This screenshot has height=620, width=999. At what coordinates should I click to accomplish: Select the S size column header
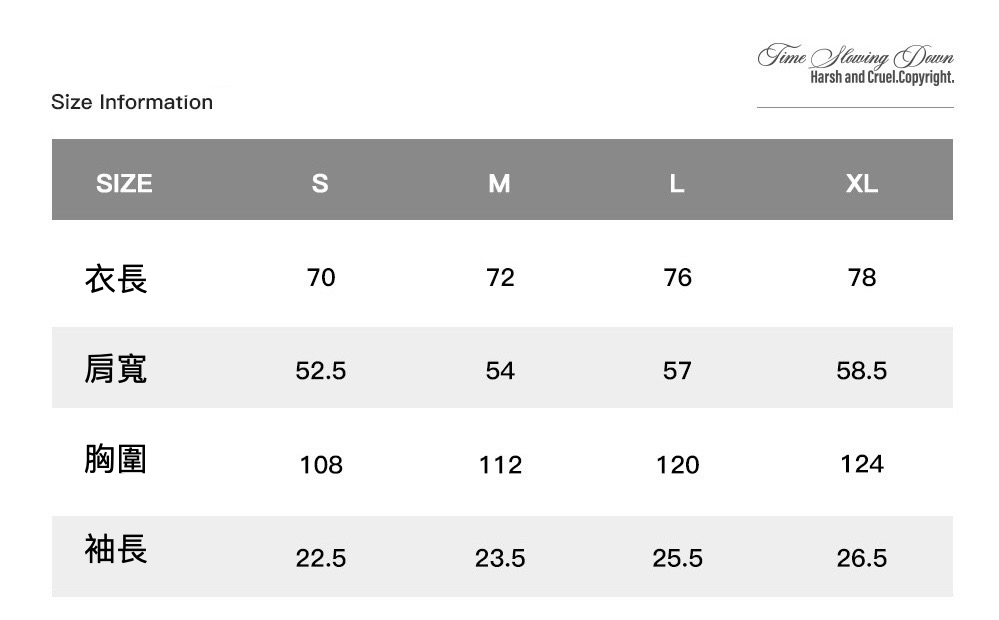pyautogui.click(x=320, y=183)
